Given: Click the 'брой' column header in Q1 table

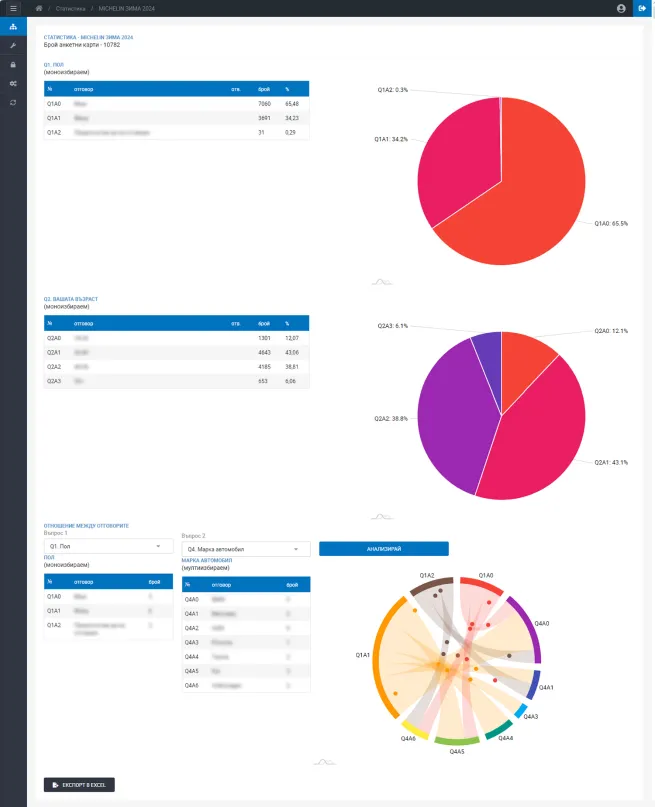Looking at the screenshot, I should pyautogui.click(x=264, y=89).
